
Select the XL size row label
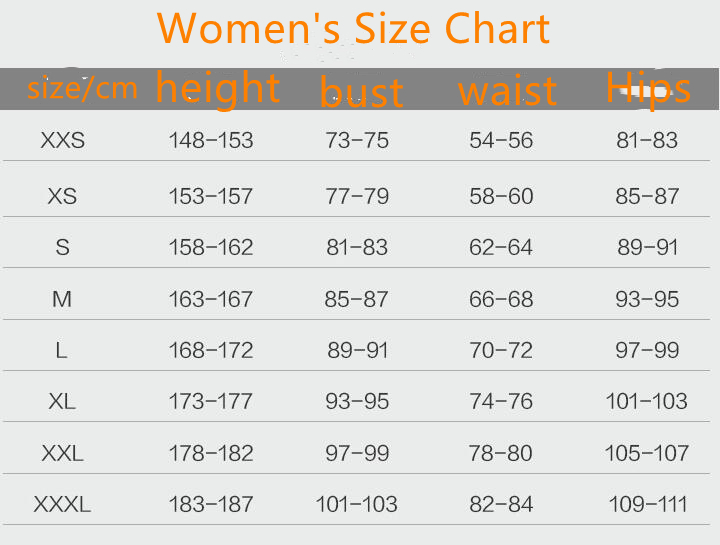coord(62,402)
